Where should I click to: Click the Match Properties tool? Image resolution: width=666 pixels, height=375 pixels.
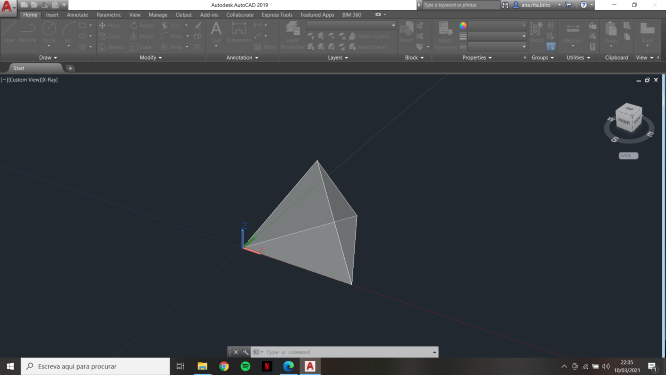click(445, 36)
